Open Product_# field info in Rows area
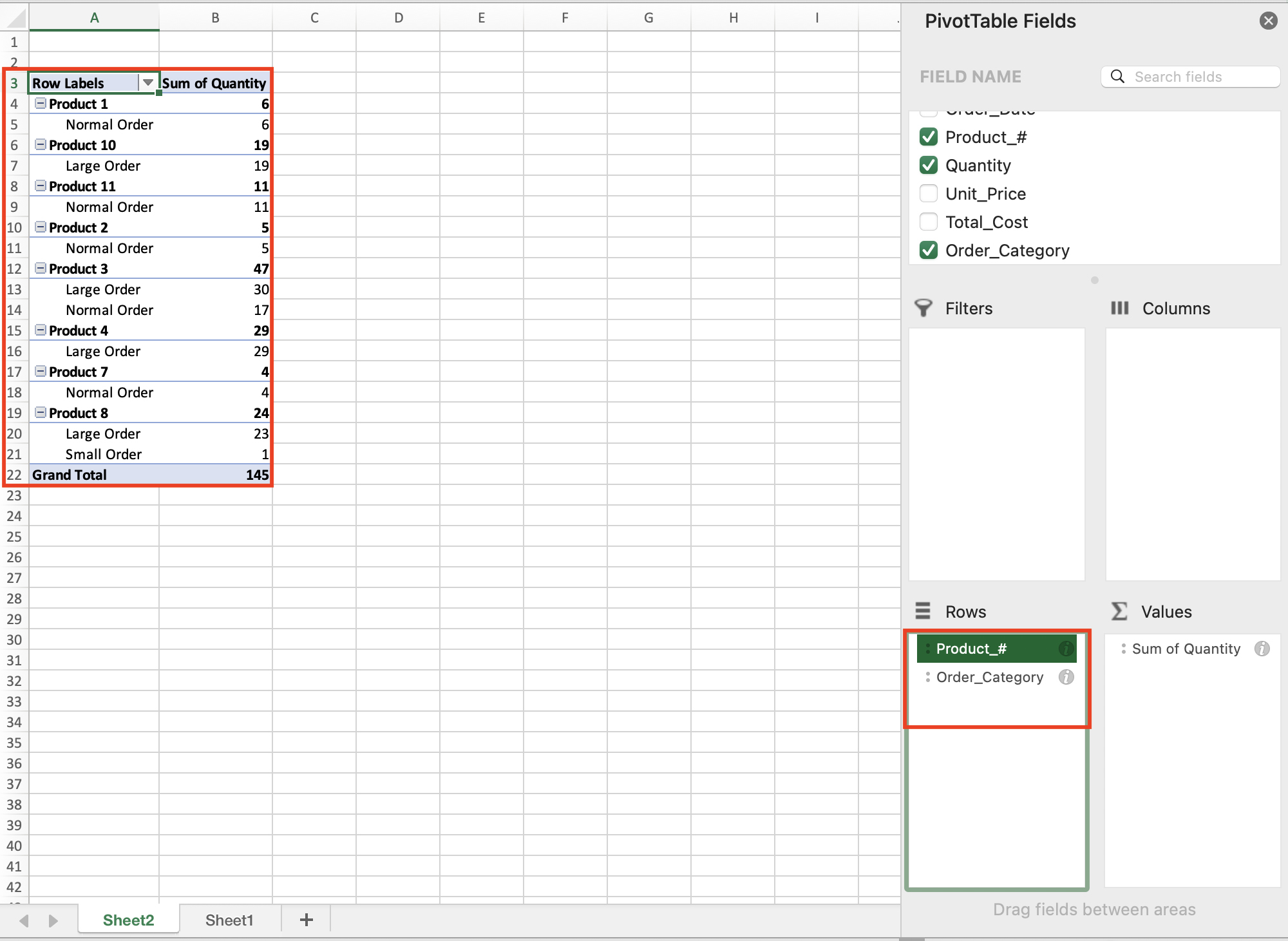 pyautogui.click(x=1066, y=649)
